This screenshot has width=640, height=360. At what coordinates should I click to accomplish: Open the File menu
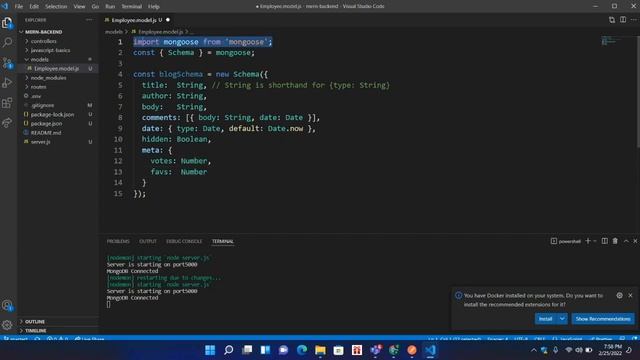point(19,7)
